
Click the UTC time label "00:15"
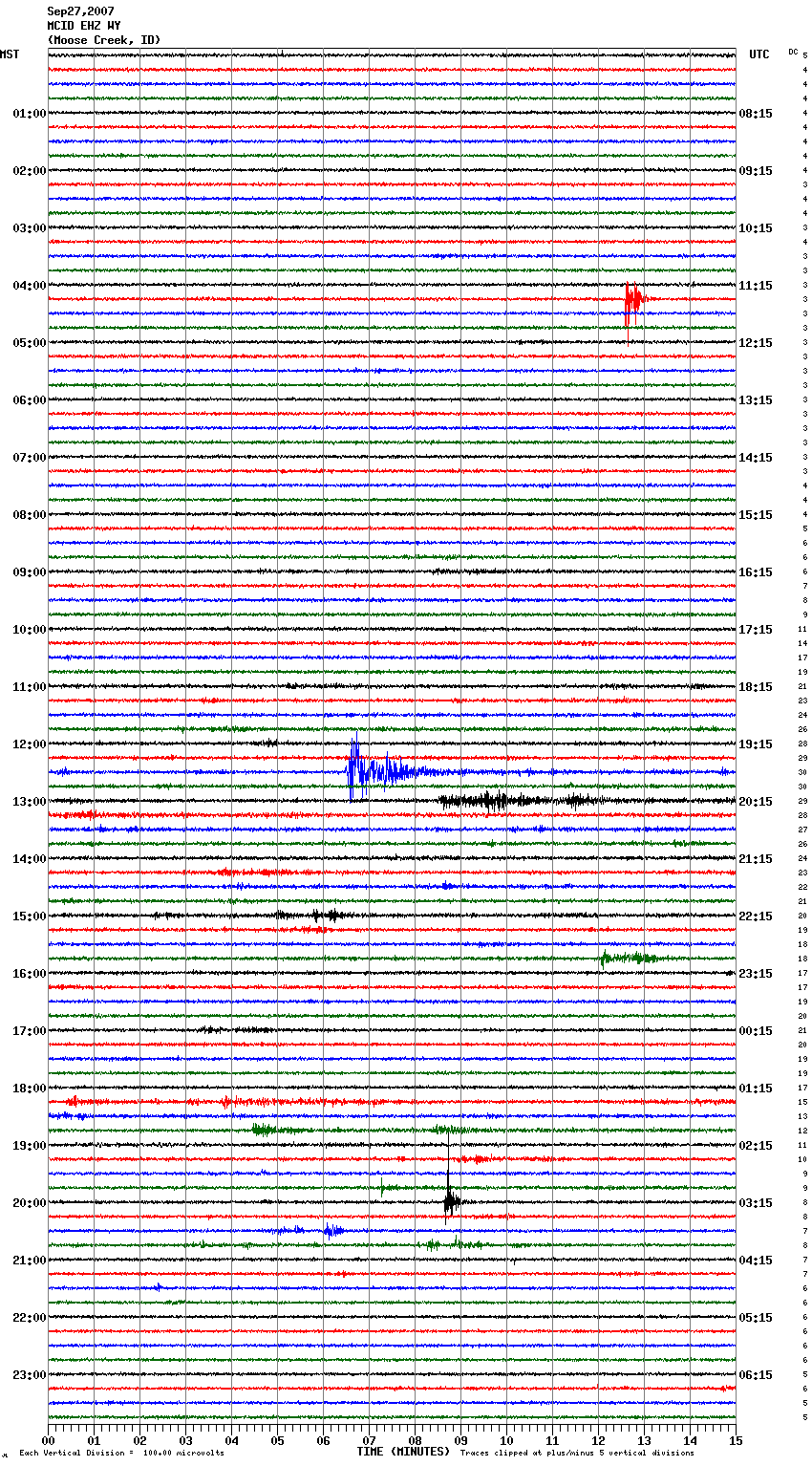pyautogui.click(x=756, y=1031)
